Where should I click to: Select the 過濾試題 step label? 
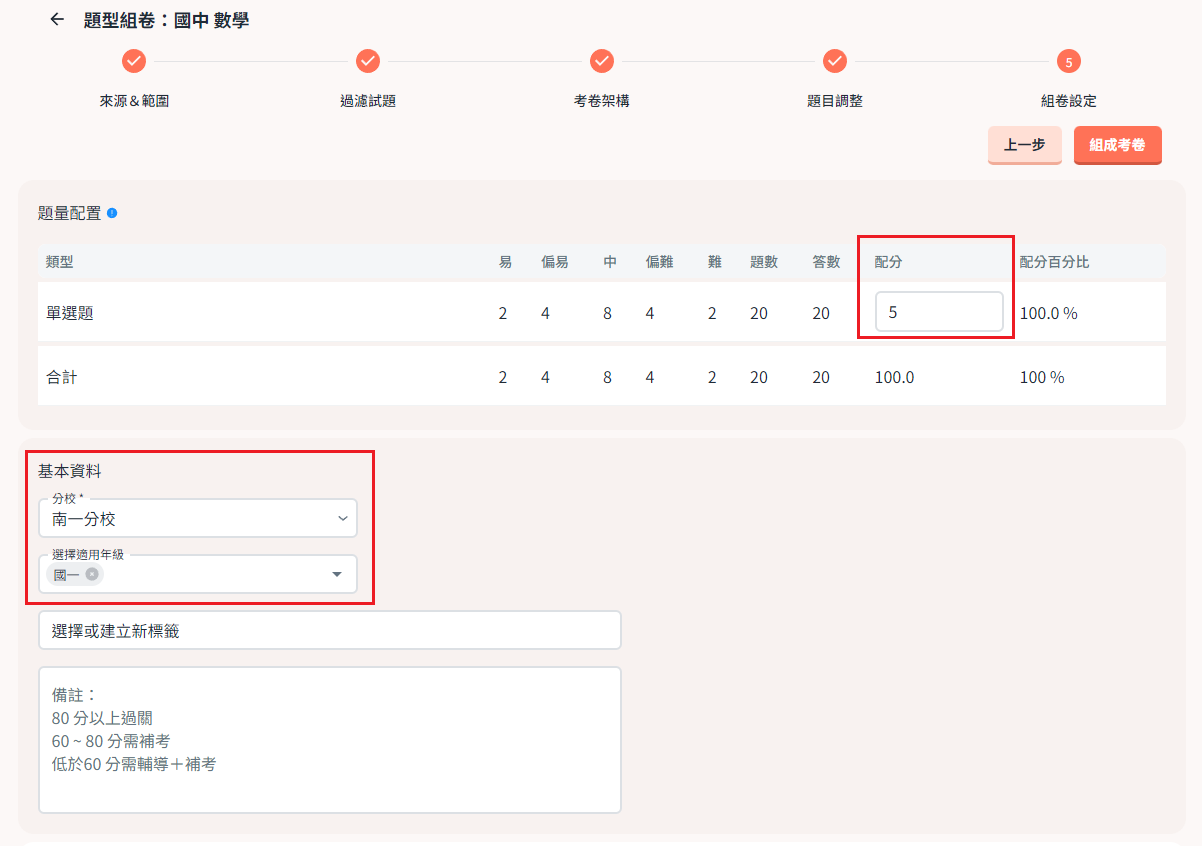click(368, 101)
